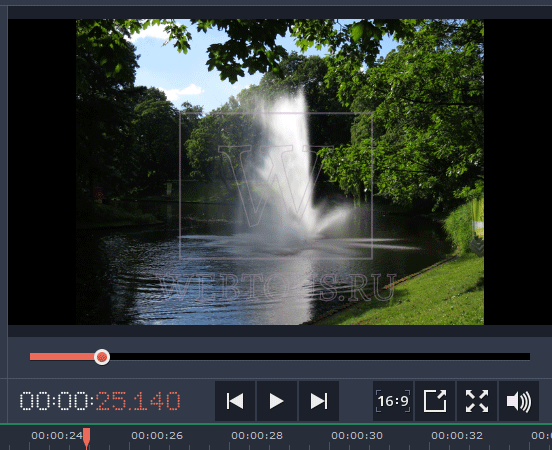This screenshot has height=450, width=552.
Task: Move the playhead to the 00:00:32 ruler mark
Action: pyautogui.click(x=457, y=436)
